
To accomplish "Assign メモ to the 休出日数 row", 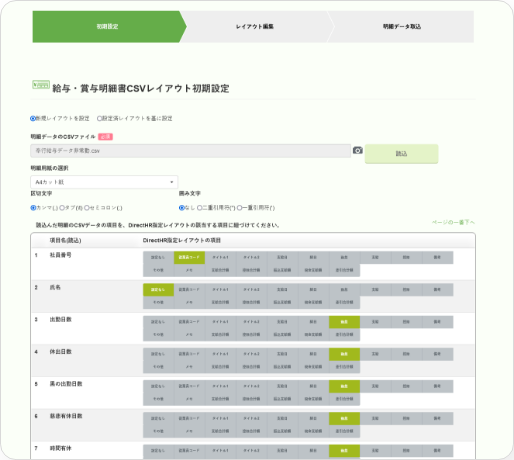I will [189, 367].
